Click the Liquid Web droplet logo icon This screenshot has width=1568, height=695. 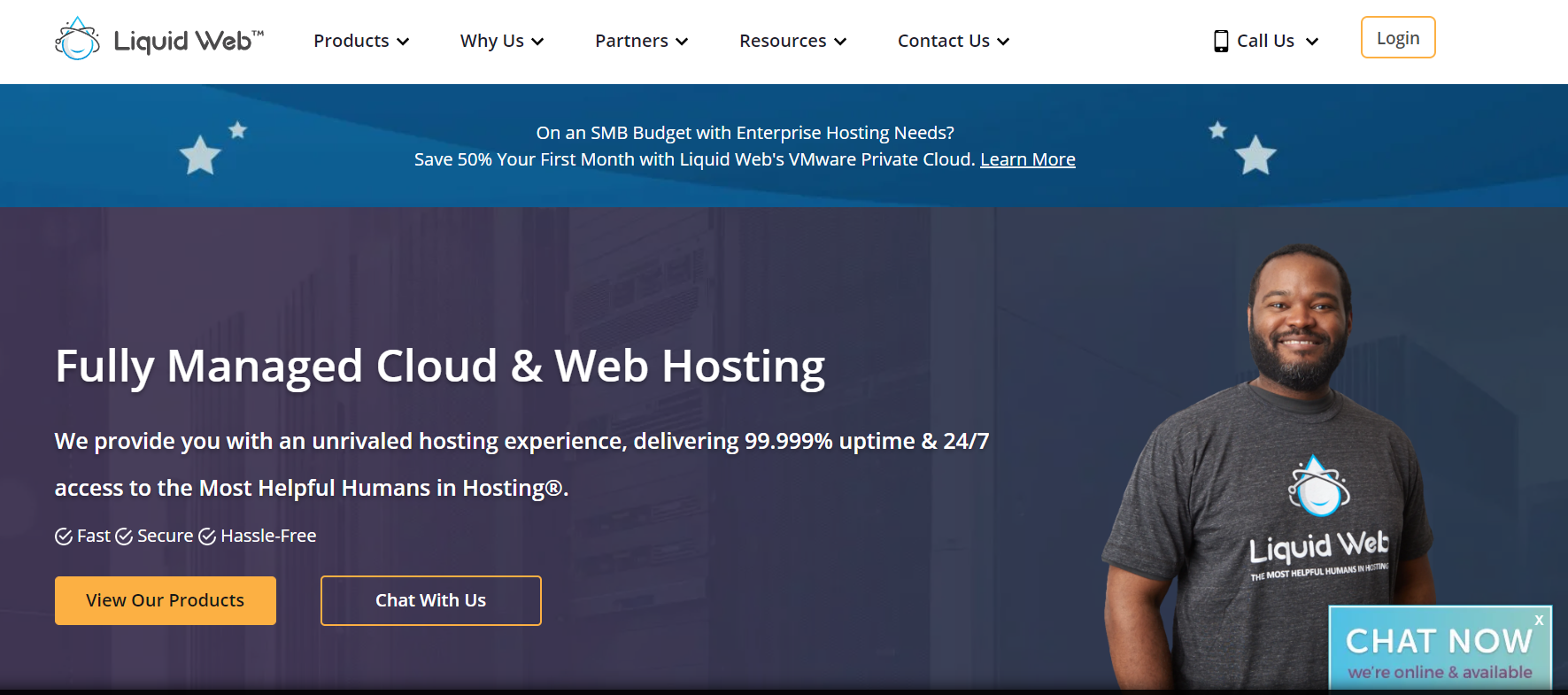coord(77,40)
